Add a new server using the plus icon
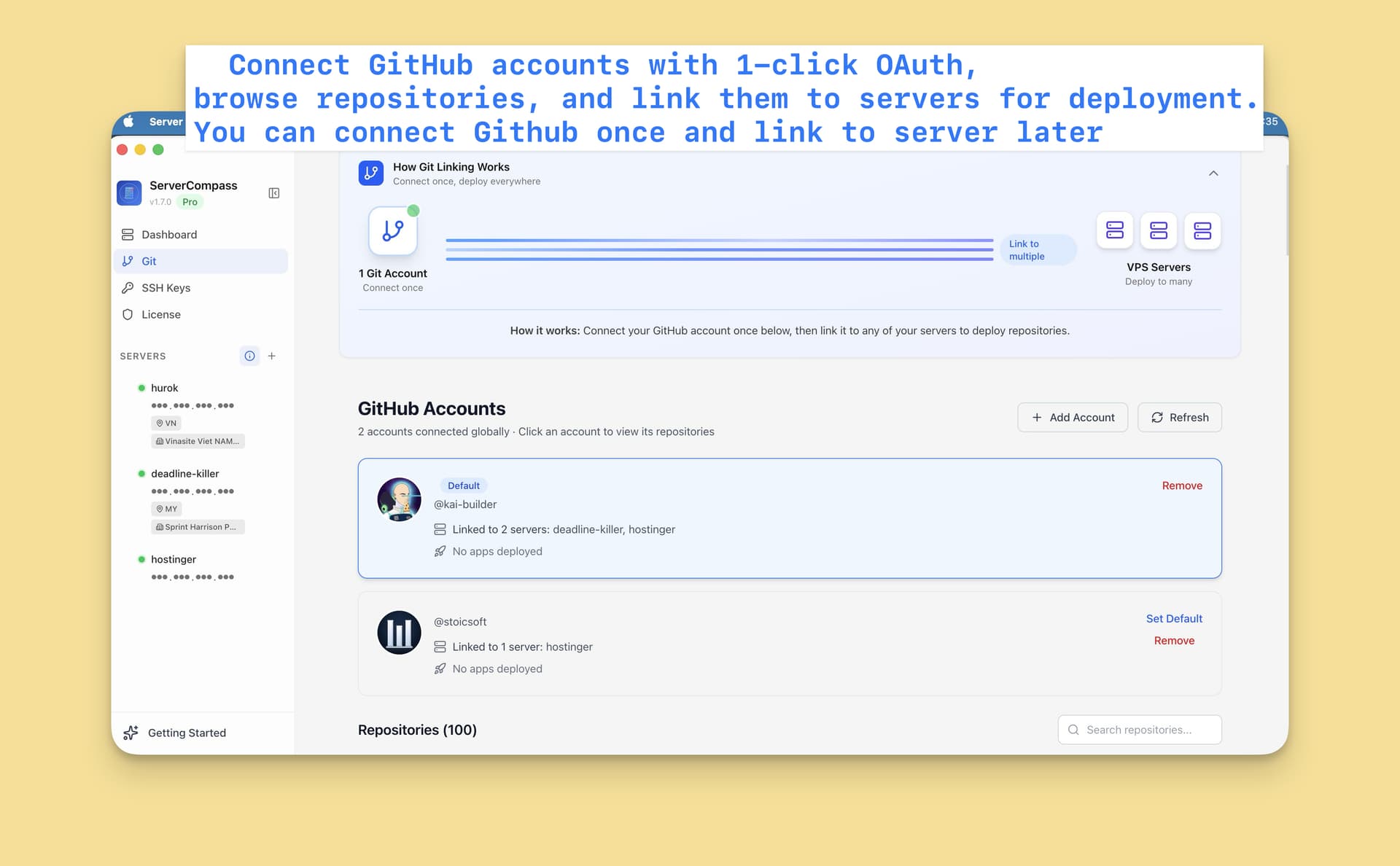This screenshot has width=1400, height=866. click(272, 356)
